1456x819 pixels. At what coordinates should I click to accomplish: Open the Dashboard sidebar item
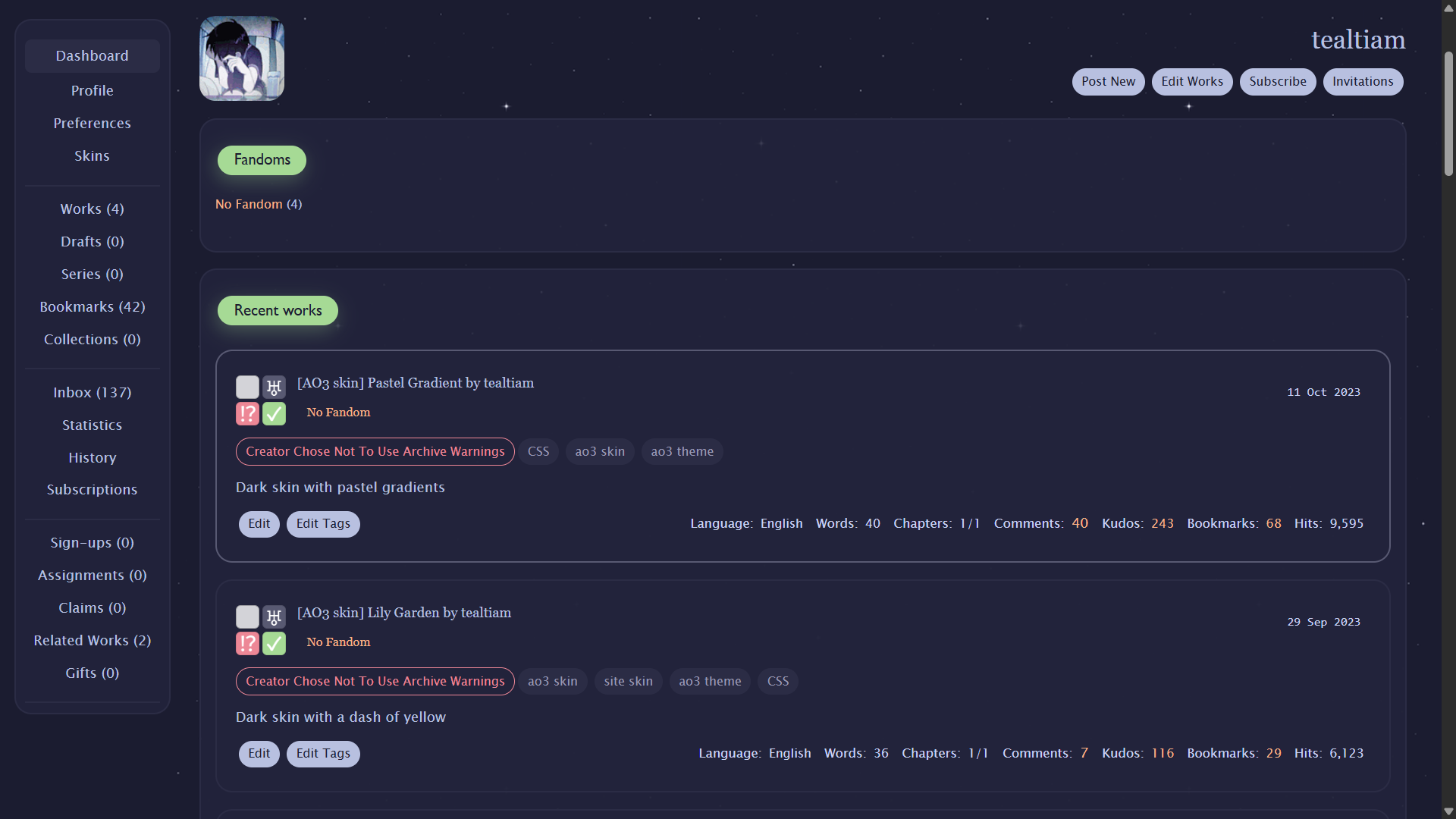point(92,56)
